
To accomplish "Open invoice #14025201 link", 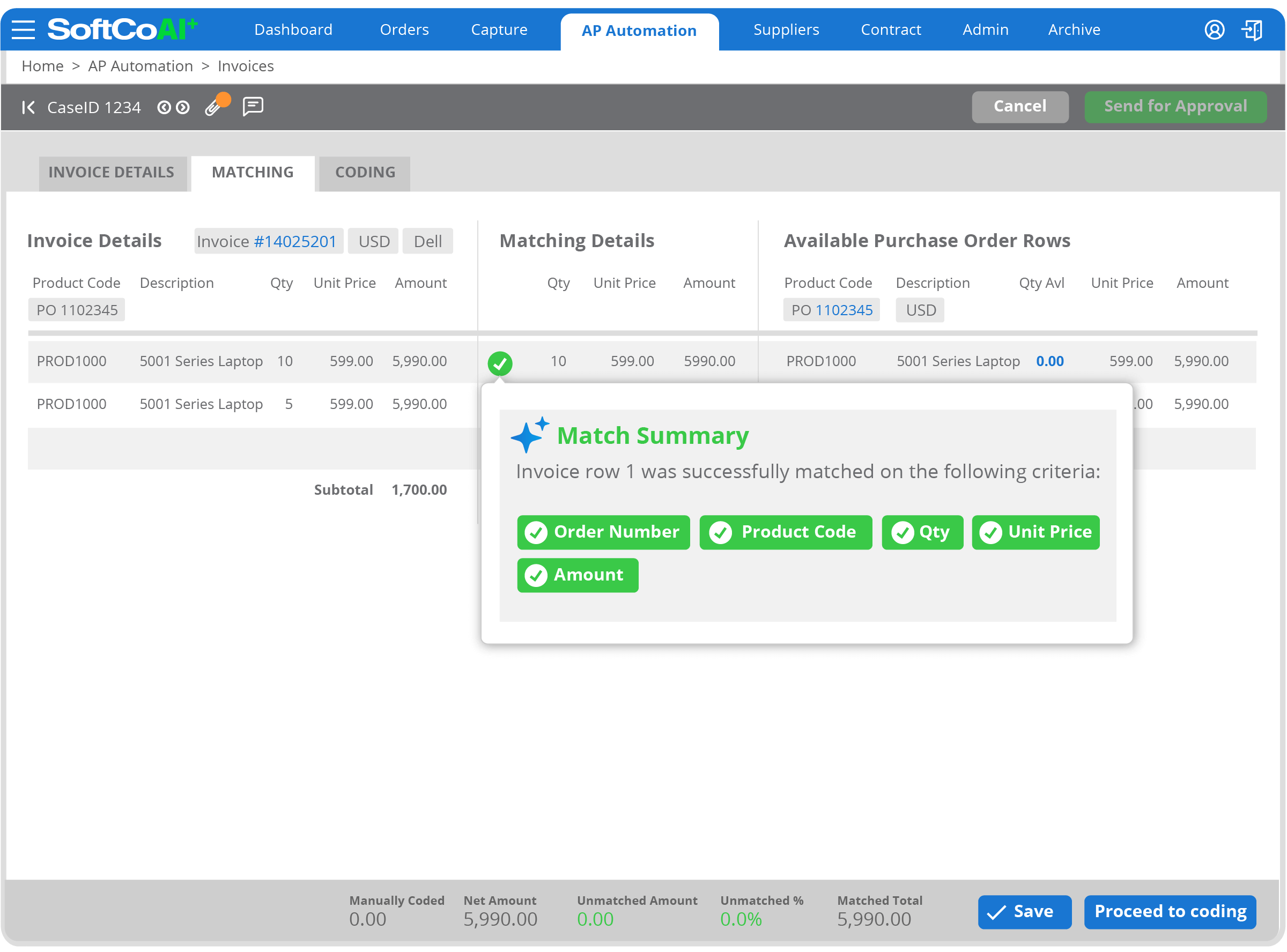I will tap(294, 241).
